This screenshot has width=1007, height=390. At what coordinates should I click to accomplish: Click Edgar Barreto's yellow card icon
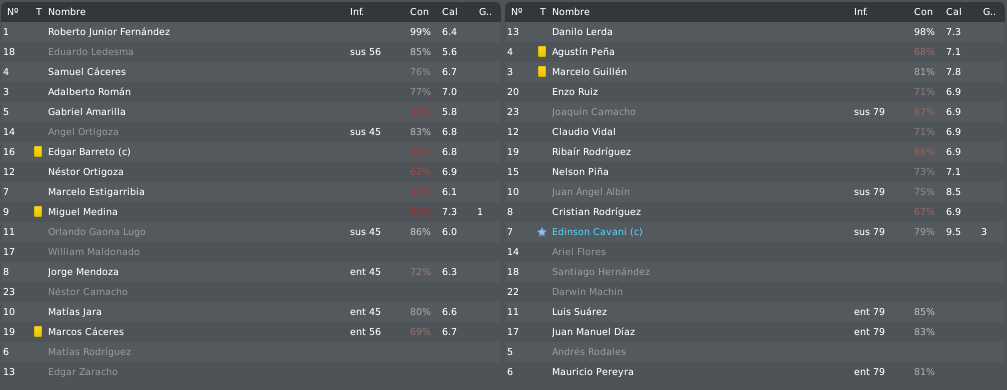[38, 152]
